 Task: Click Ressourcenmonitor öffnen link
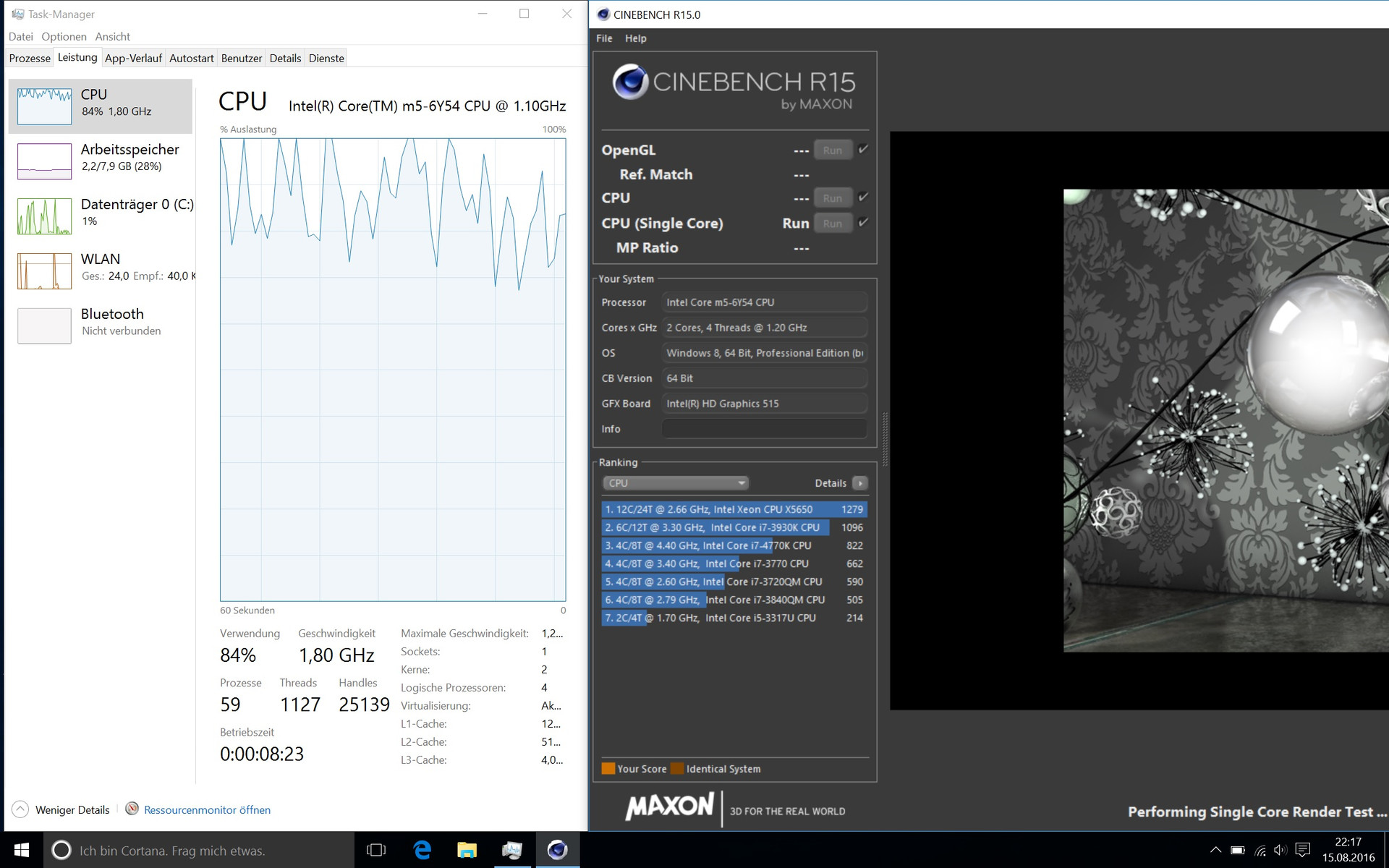[207, 809]
